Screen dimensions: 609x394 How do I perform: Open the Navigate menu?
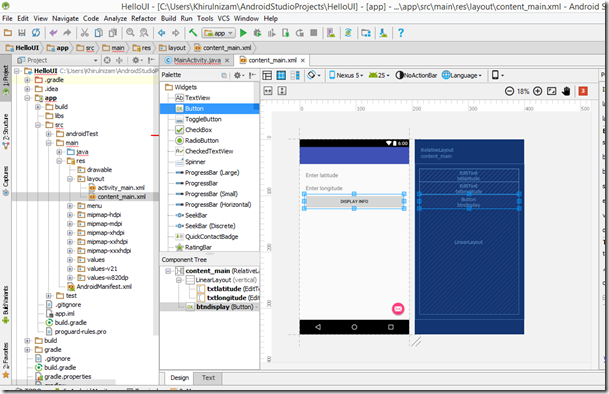pyautogui.click(x=65, y=18)
